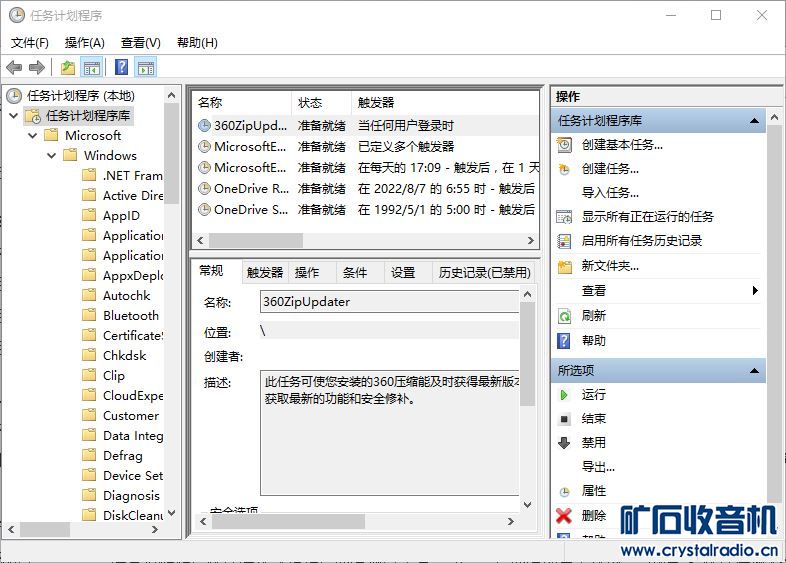Image resolution: width=786 pixels, height=563 pixels.
Task: Click the green 刷新 icon
Action: tap(564, 316)
